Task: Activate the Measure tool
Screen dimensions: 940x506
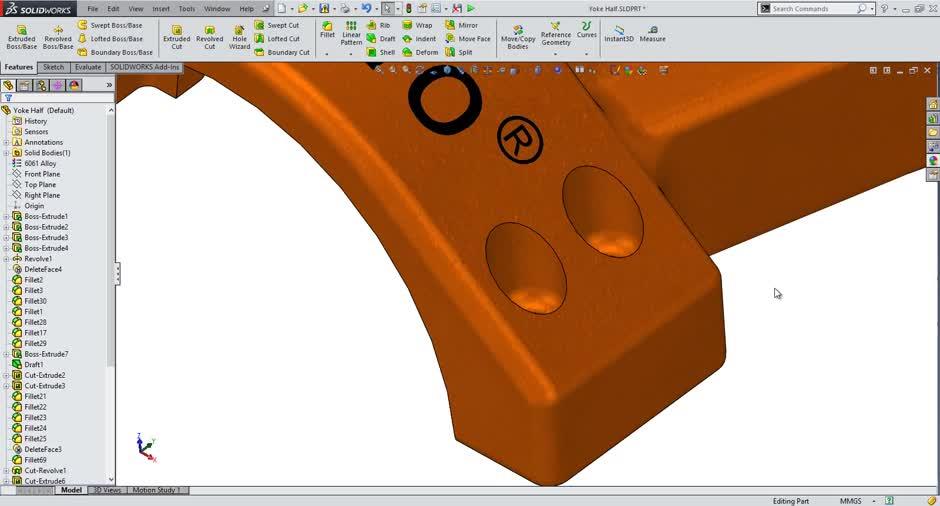Action: [652, 33]
